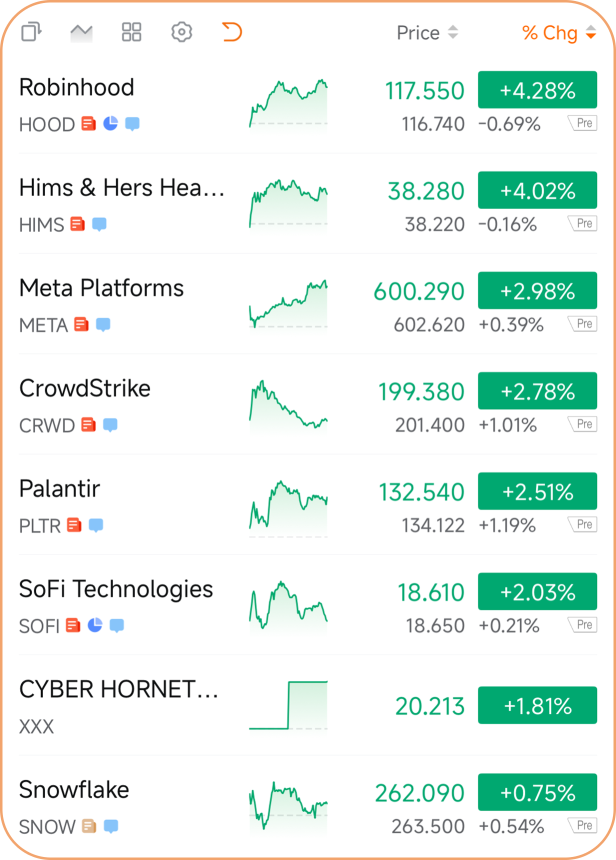Open Robinhood's blue pie chart icon
616x860 pixels.
111,123
